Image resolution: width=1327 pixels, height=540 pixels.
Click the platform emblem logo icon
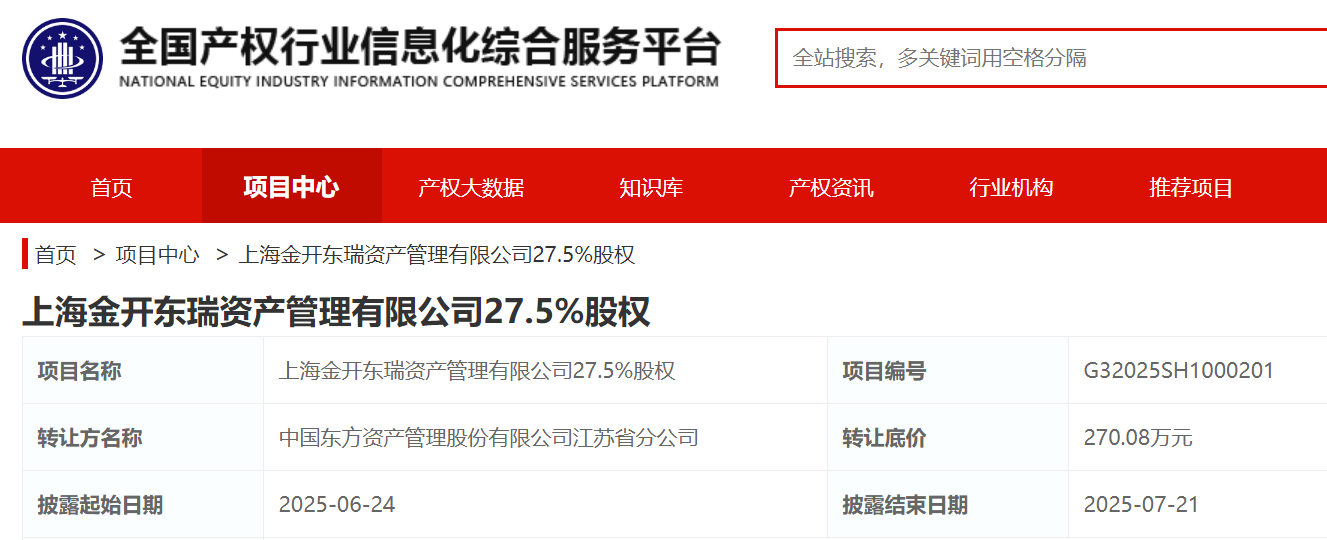(63, 58)
